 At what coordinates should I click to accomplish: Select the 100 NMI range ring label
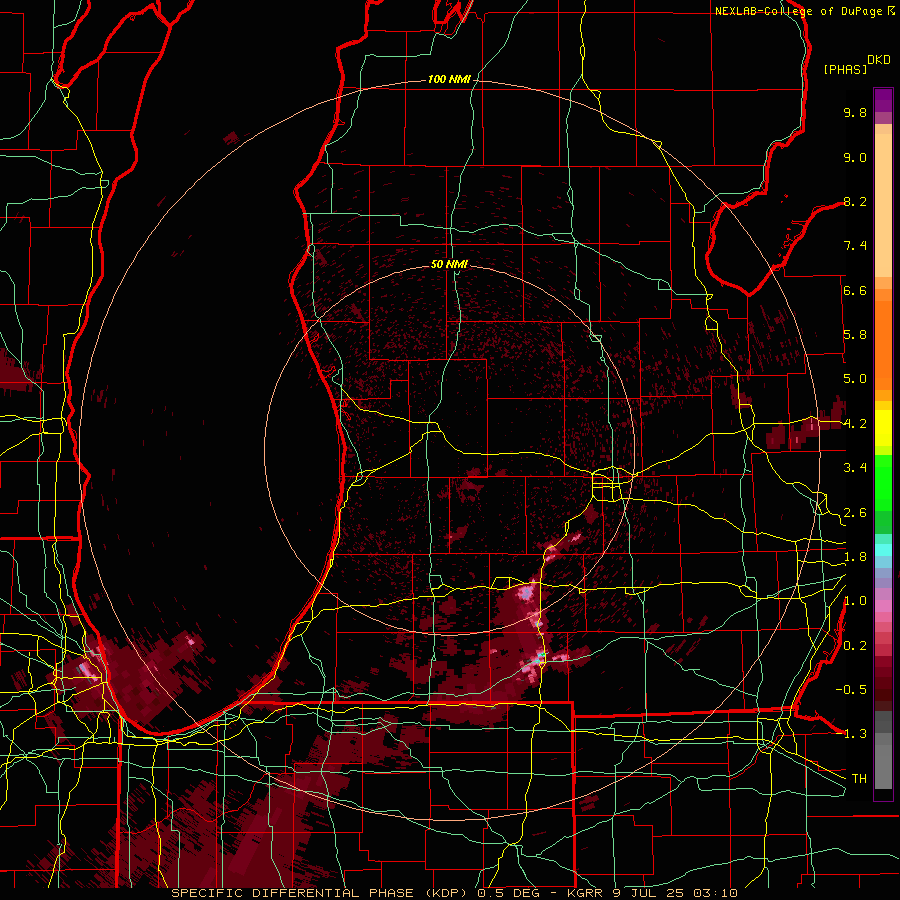click(449, 79)
